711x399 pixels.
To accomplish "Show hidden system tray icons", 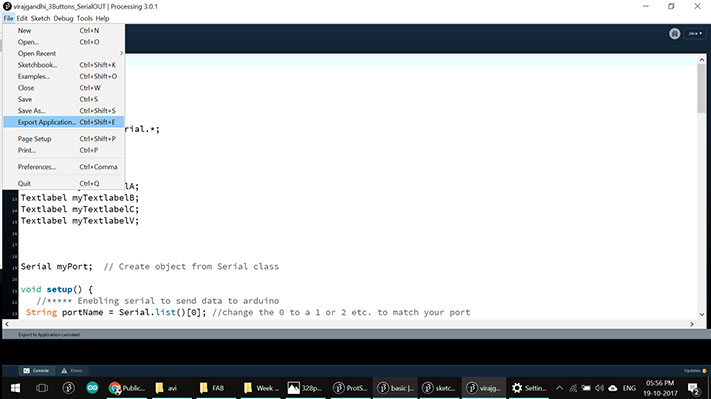I will coord(560,388).
